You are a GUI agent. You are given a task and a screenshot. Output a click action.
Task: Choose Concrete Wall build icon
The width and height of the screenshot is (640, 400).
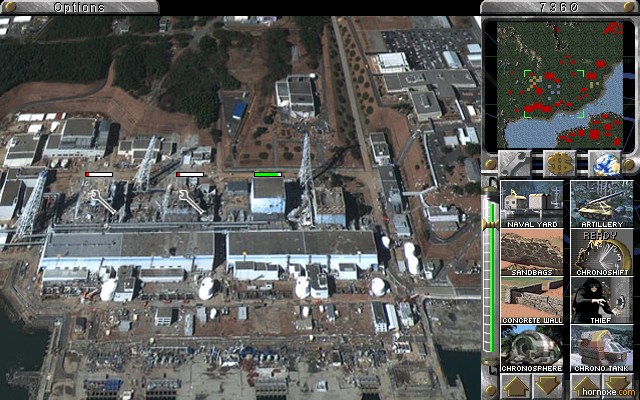pyautogui.click(x=532, y=301)
